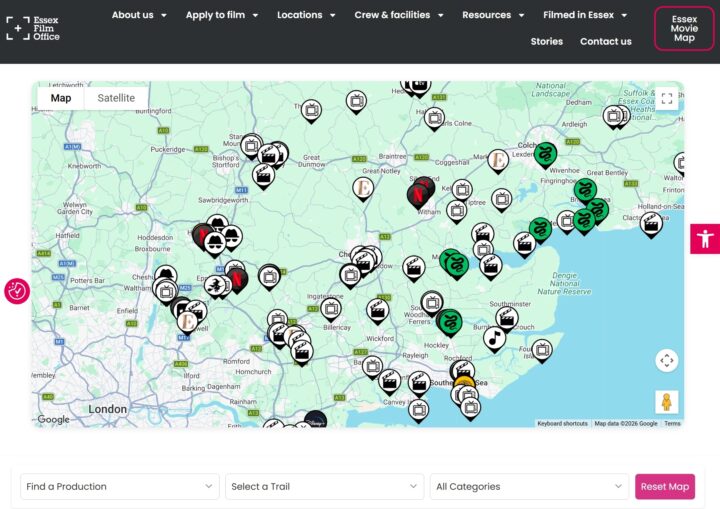Viewport: 720px width, 509px height.
Task: Click the clapperboard marker near Clacton-on-Sea
Action: [651, 224]
